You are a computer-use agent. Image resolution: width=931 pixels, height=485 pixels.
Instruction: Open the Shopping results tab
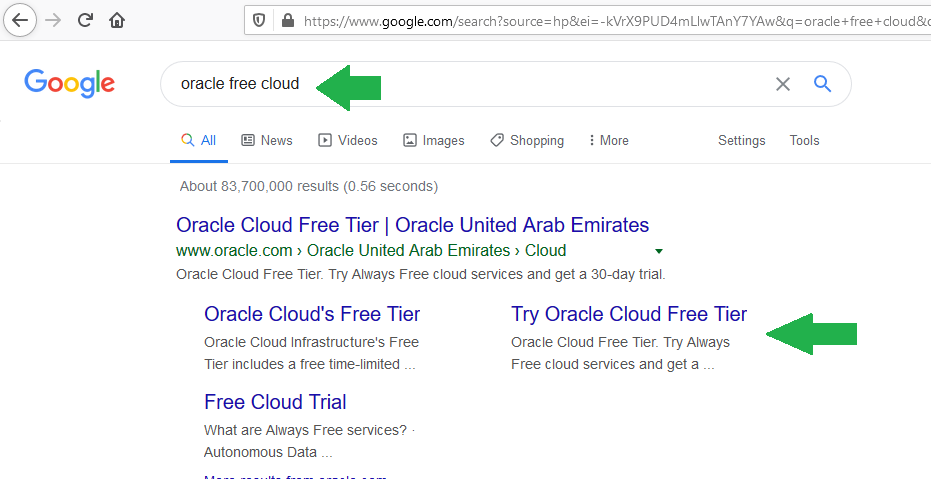pyautogui.click(x=527, y=141)
